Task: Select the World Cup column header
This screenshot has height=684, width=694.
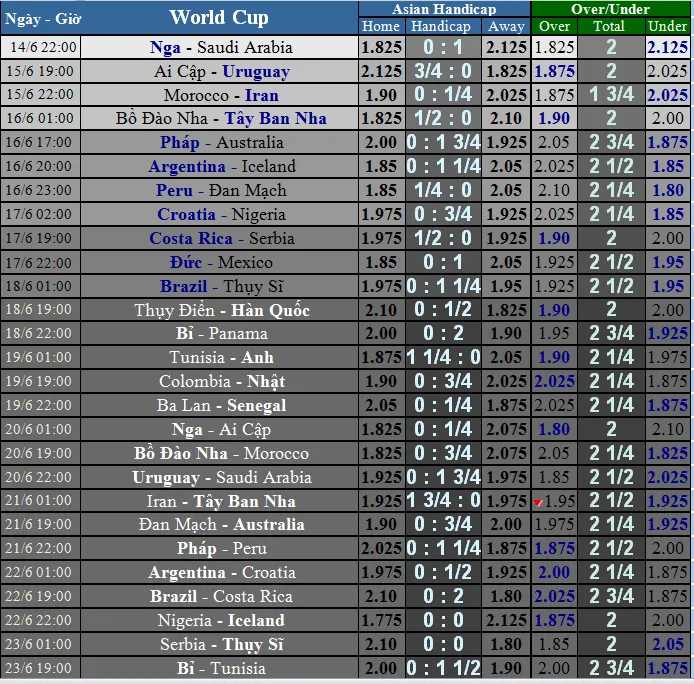Action: 219,17
